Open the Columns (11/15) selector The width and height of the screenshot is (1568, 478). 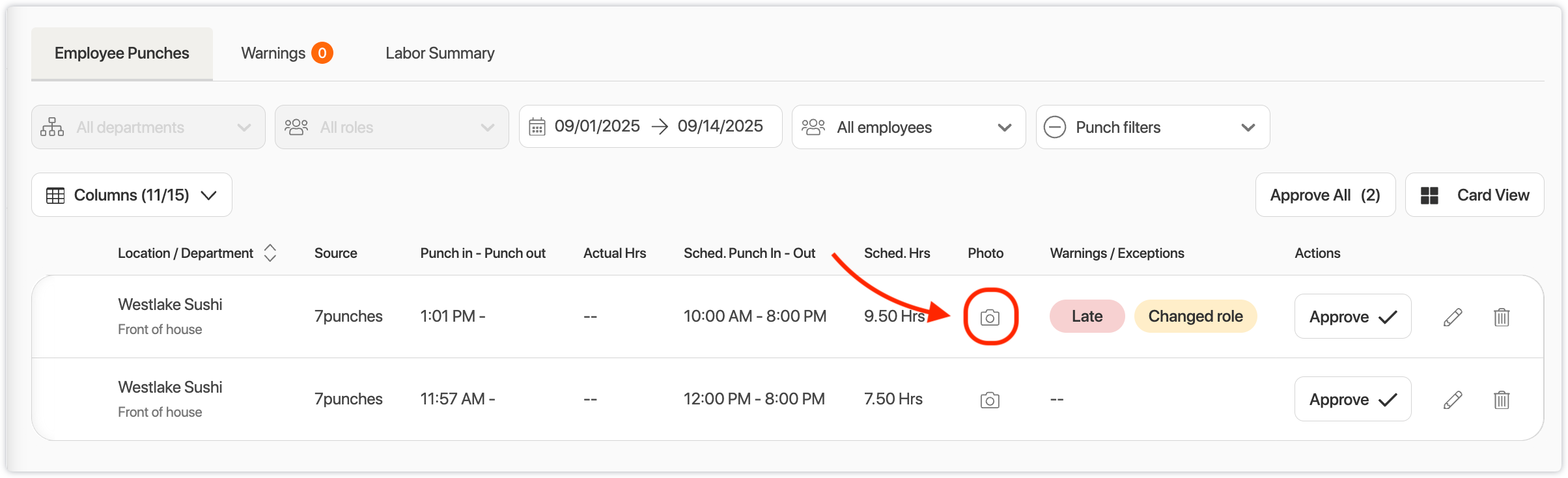pos(132,195)
